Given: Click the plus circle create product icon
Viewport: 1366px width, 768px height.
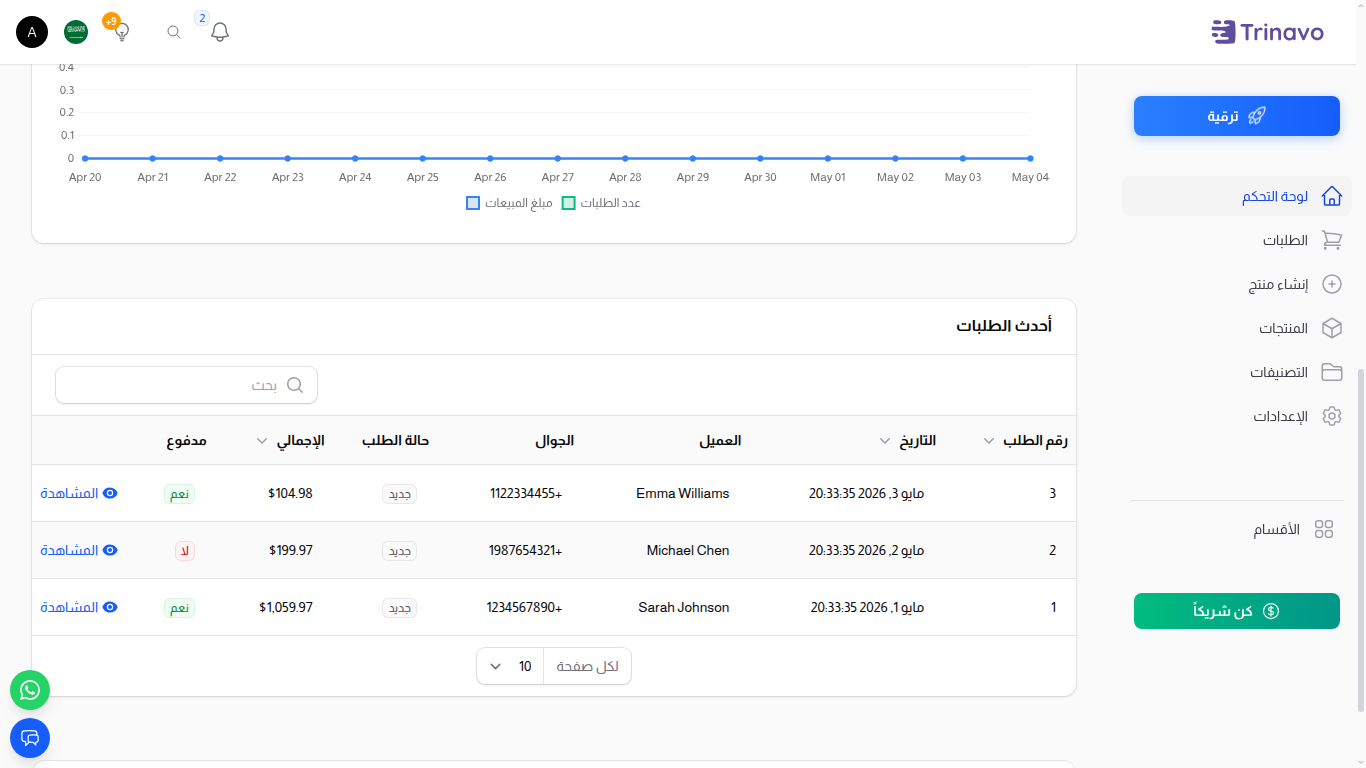Looking at the screenshot, I should 1332,284.
